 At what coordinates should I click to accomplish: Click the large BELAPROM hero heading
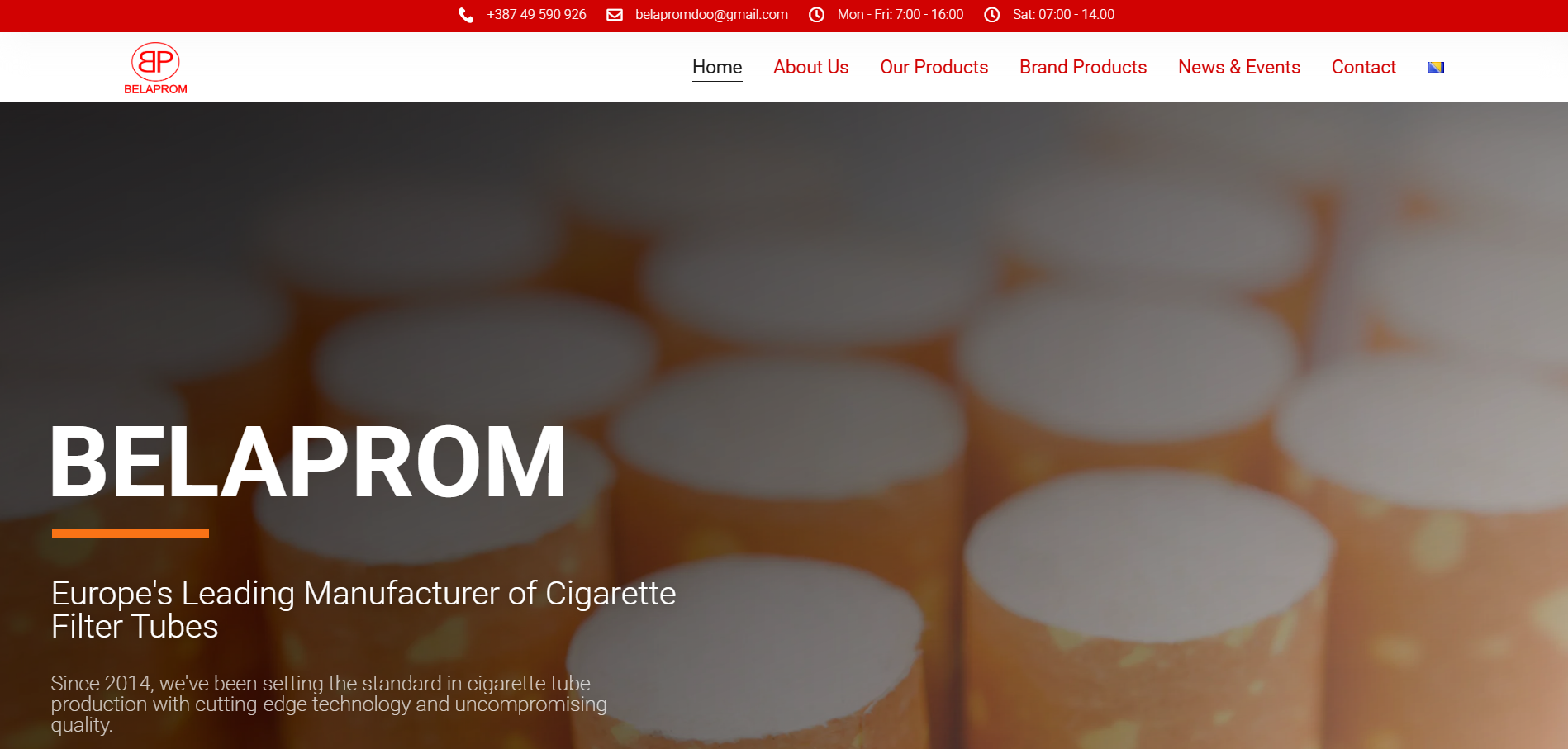coord(308,461)
